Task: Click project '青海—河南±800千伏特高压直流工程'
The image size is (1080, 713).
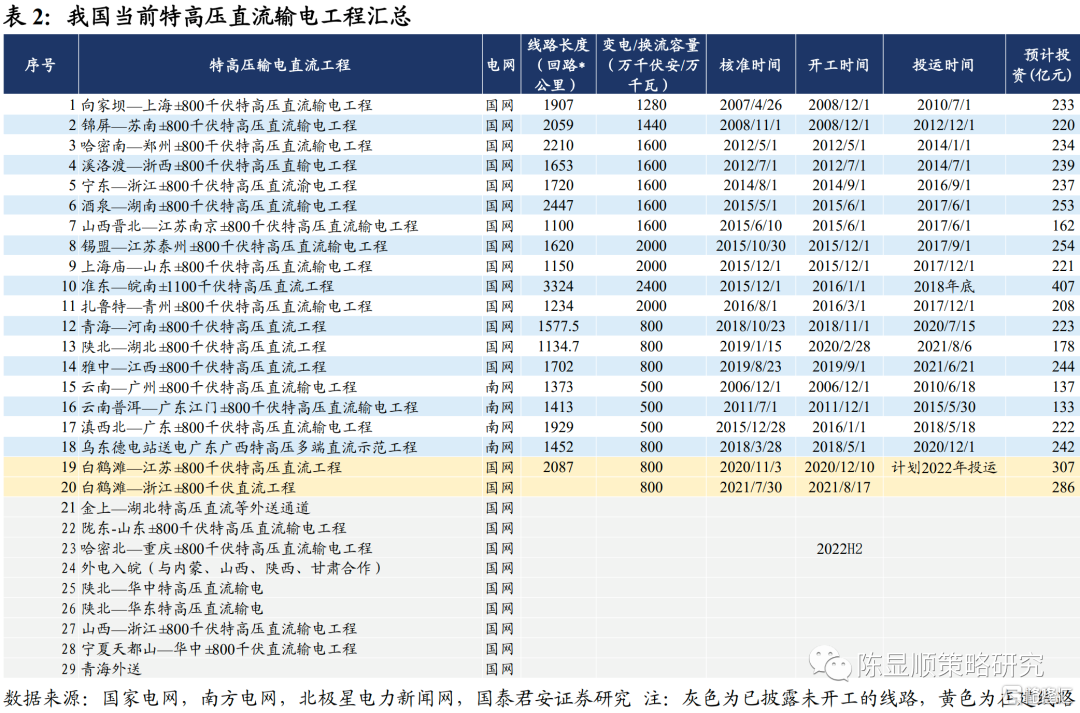Action: coord(204,327)
